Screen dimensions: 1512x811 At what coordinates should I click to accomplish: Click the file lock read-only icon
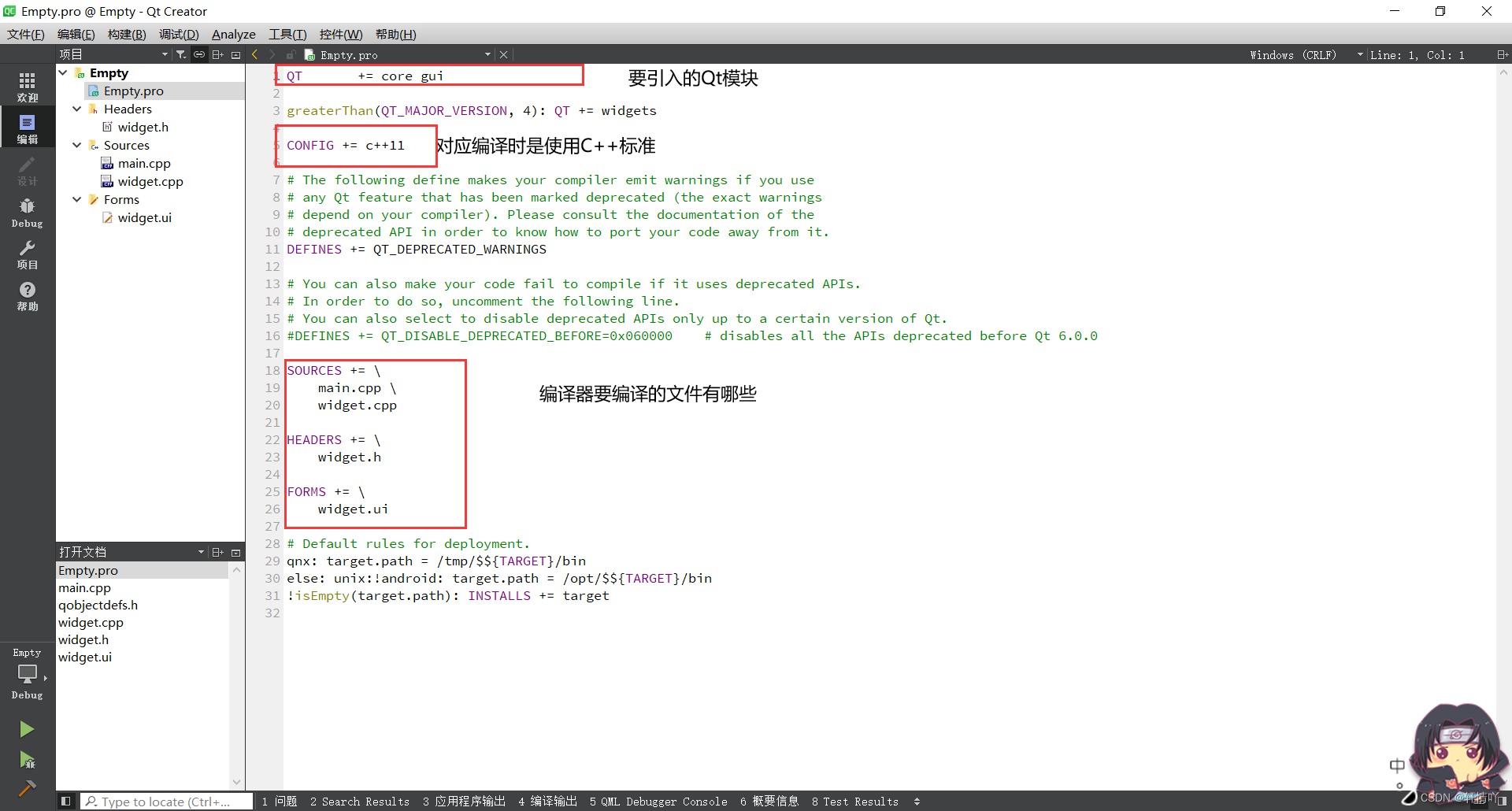pyautogui.click(x=291, y=54)
